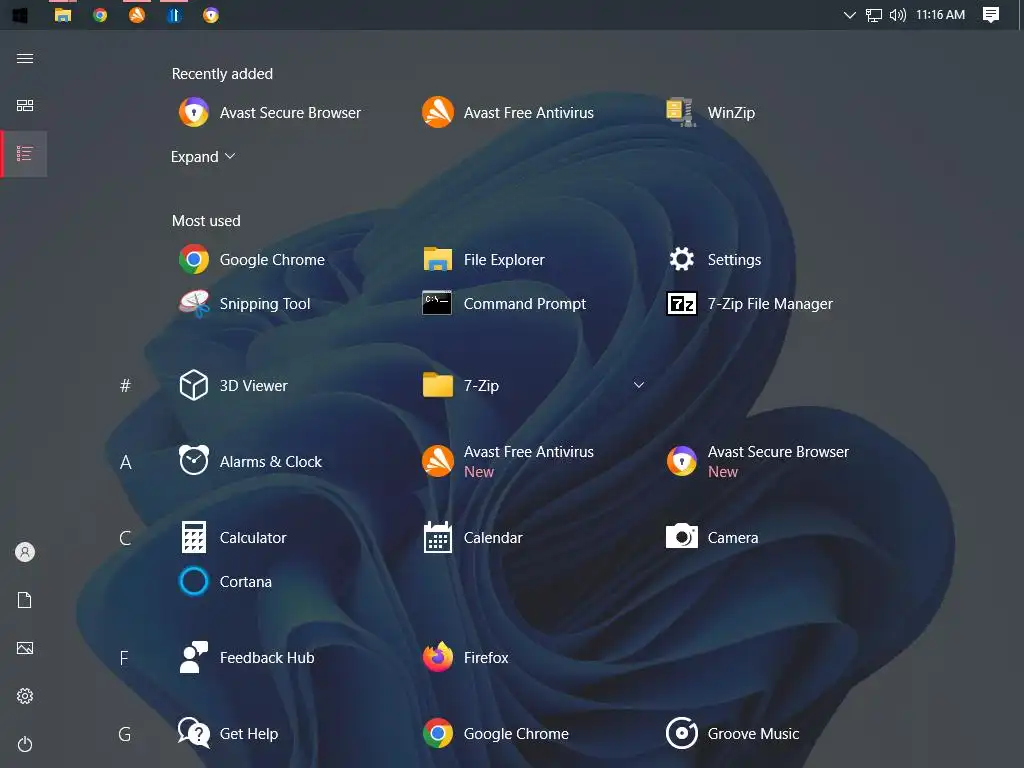Switch to Pinned tiles view
The width and height of the screenshot is (1024, 768).
point(25,105)
